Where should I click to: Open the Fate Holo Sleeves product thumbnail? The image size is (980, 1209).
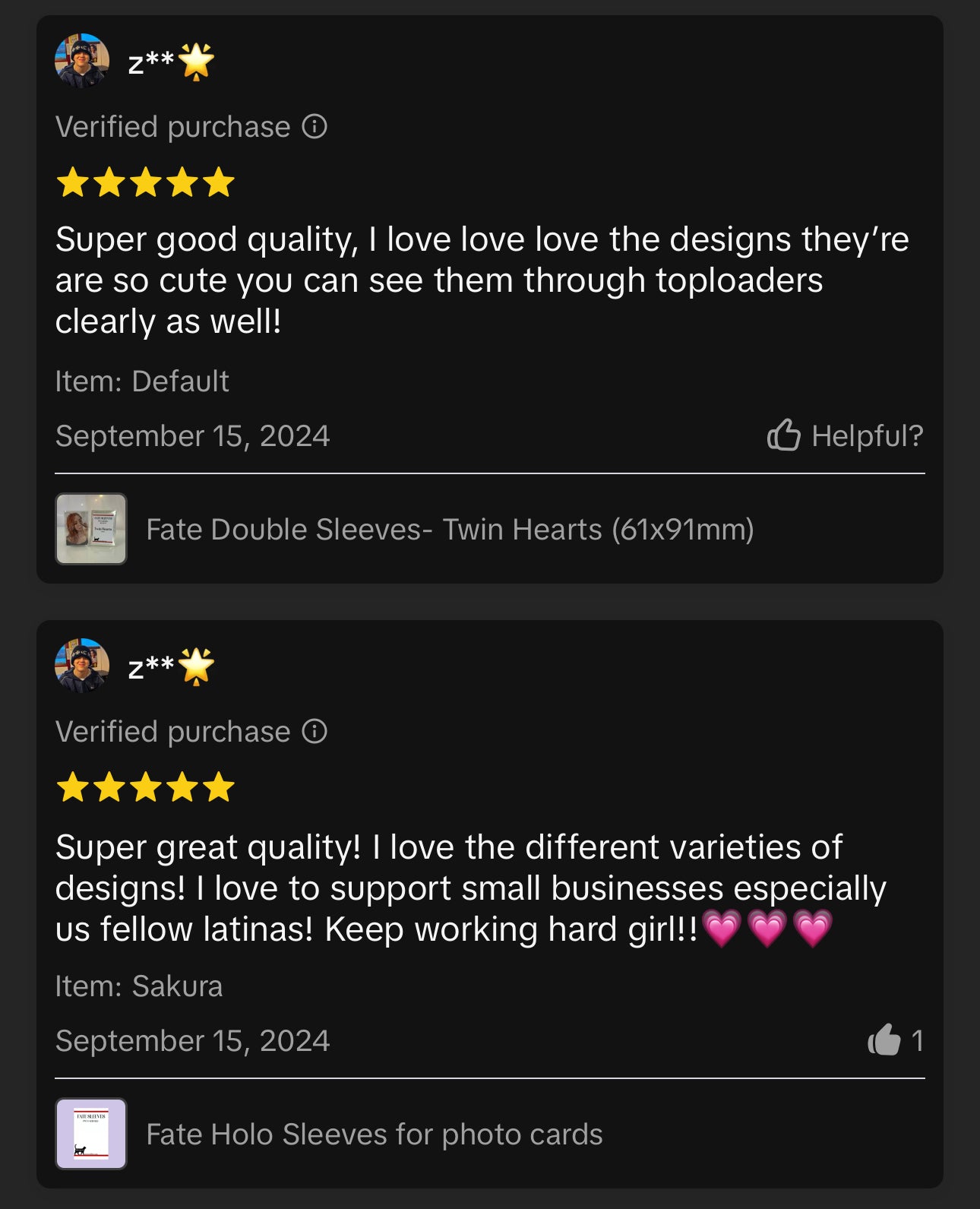[x=91, y=1134]
